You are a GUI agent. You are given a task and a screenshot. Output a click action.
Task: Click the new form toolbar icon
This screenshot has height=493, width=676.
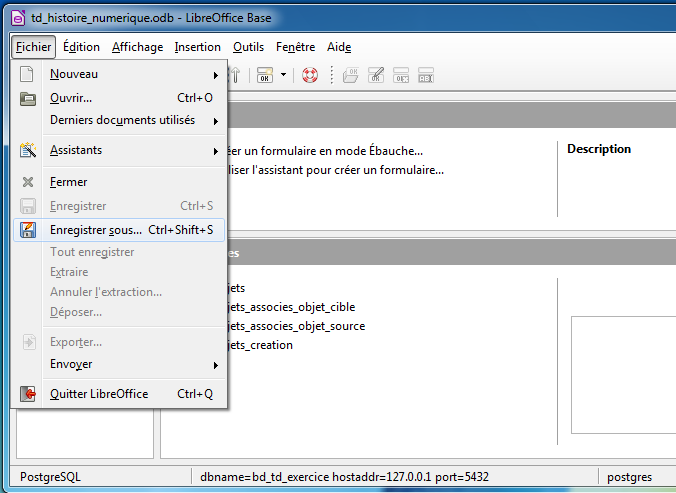point(265,75)
